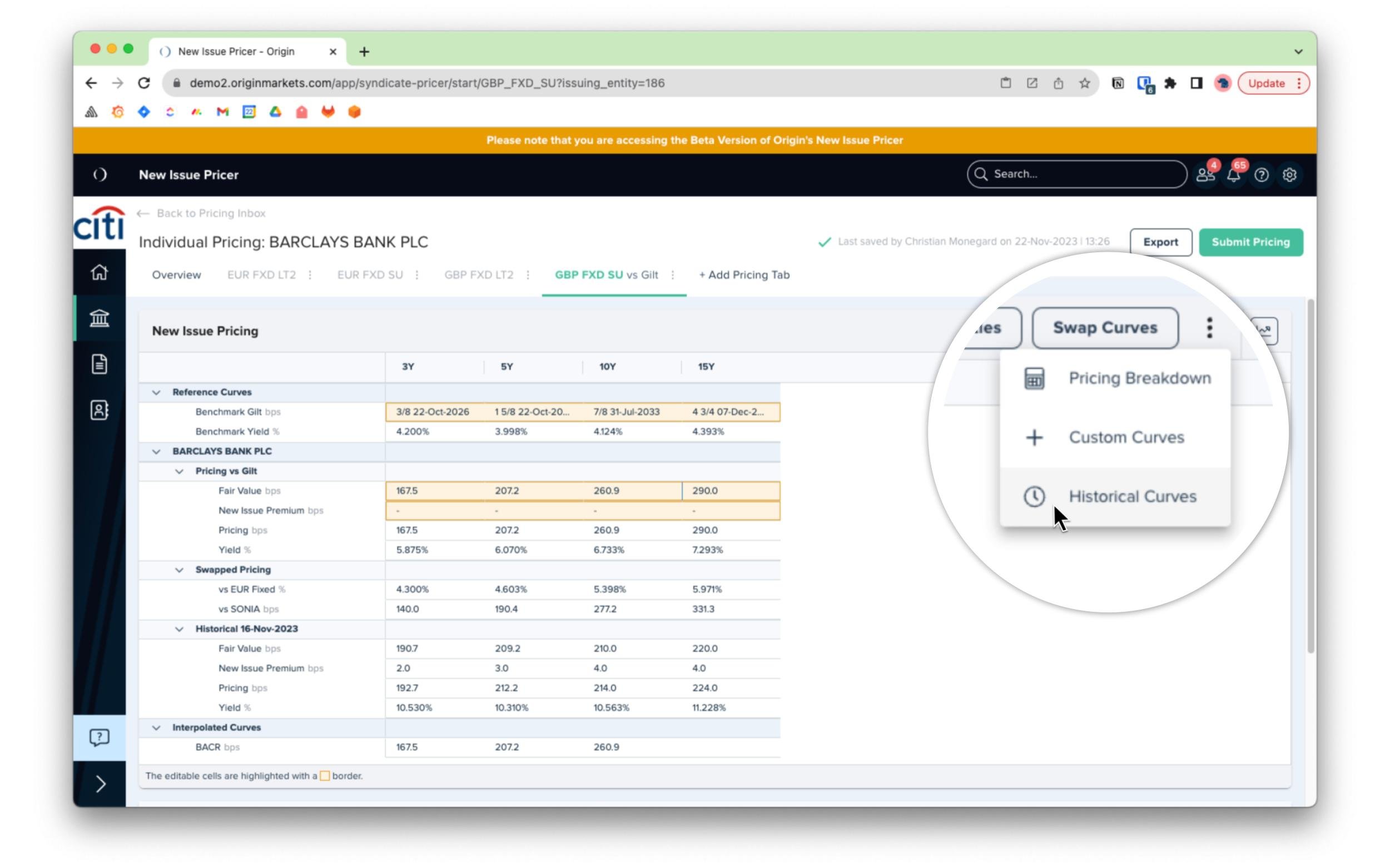Open the documents sidebar icon

coord(100,364)
